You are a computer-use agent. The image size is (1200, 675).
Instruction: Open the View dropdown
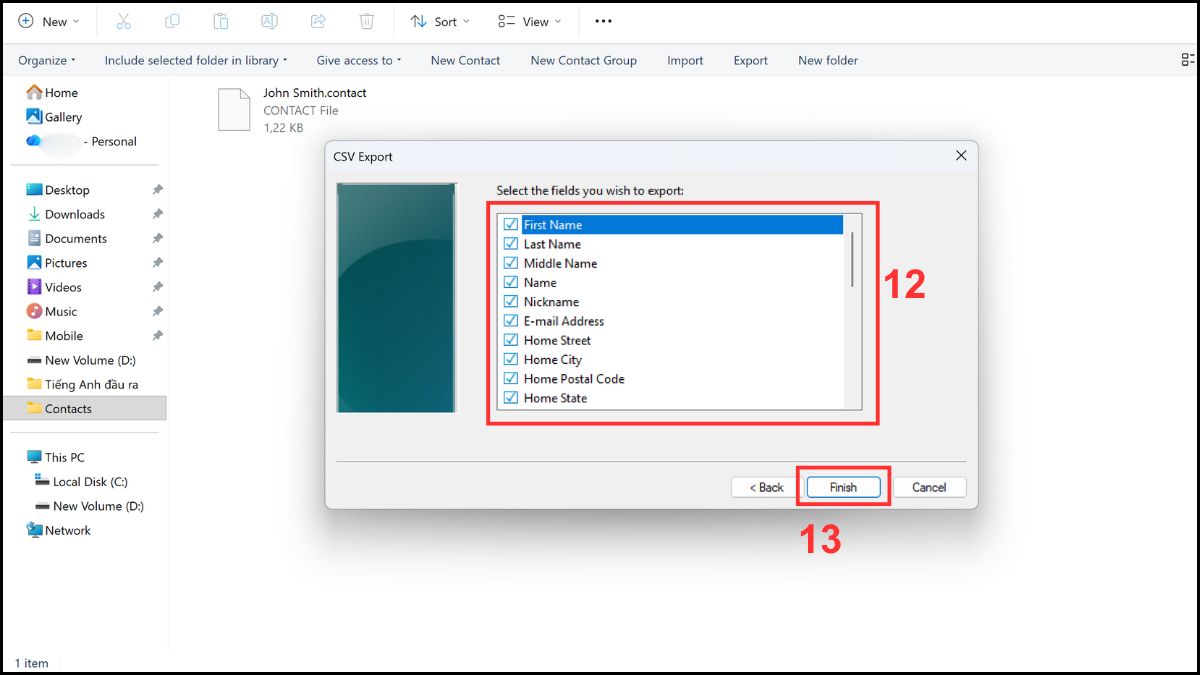(x=529, y=20)
